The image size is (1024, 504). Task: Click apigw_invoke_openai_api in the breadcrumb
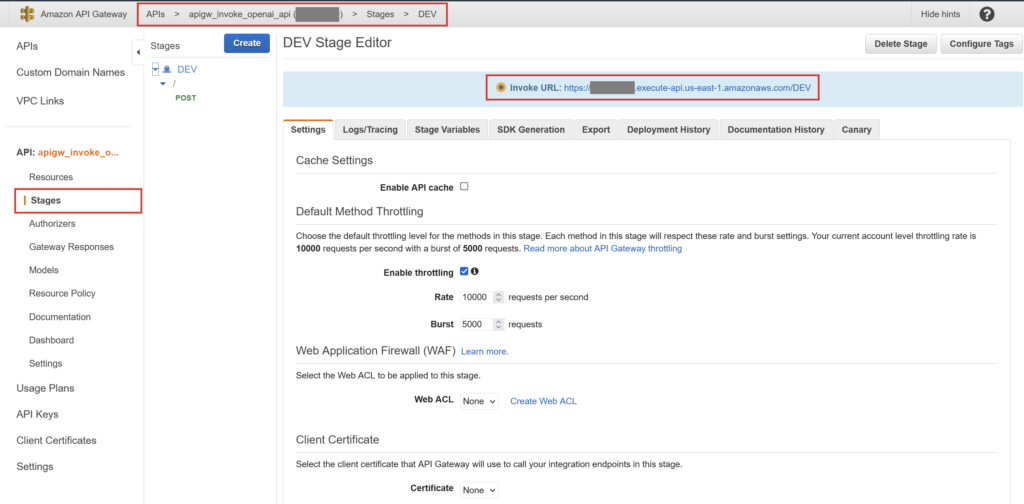tap(240, 14)
